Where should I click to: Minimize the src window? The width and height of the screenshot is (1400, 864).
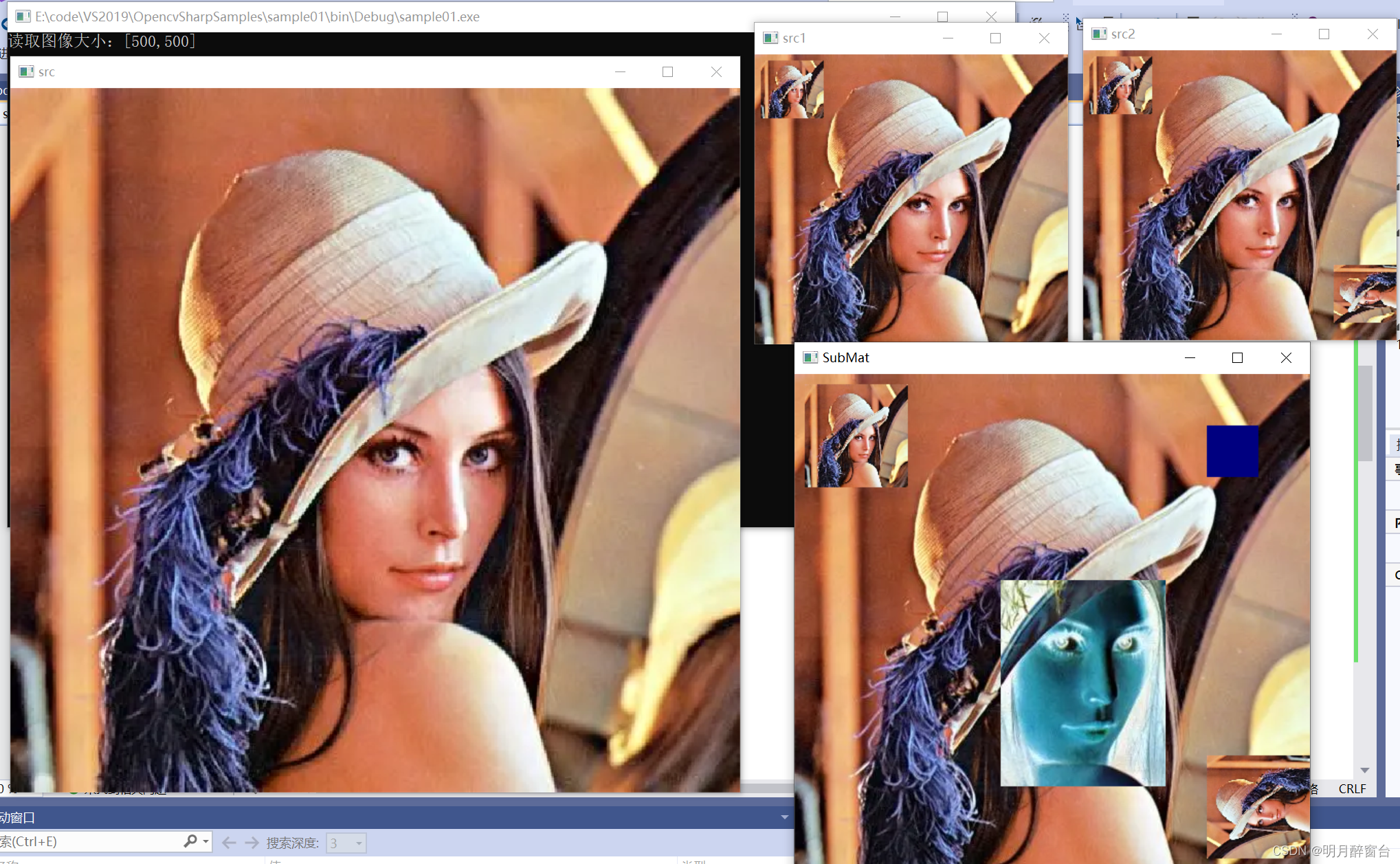coord(620,71)
